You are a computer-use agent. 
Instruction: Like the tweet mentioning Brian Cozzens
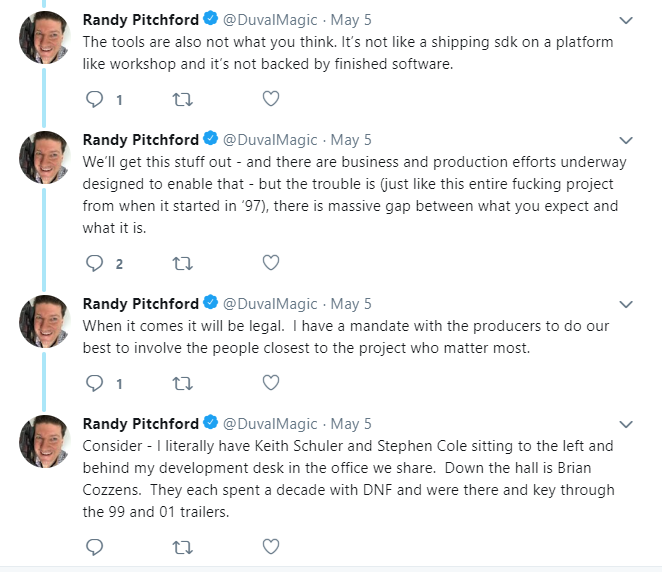point(271,546)
